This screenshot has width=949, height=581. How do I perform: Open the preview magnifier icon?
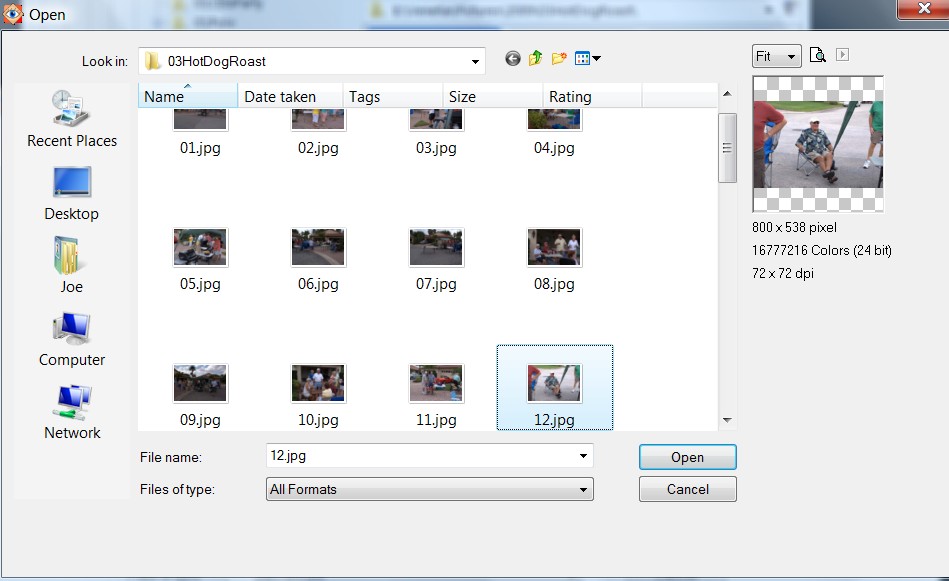(818, 55)
